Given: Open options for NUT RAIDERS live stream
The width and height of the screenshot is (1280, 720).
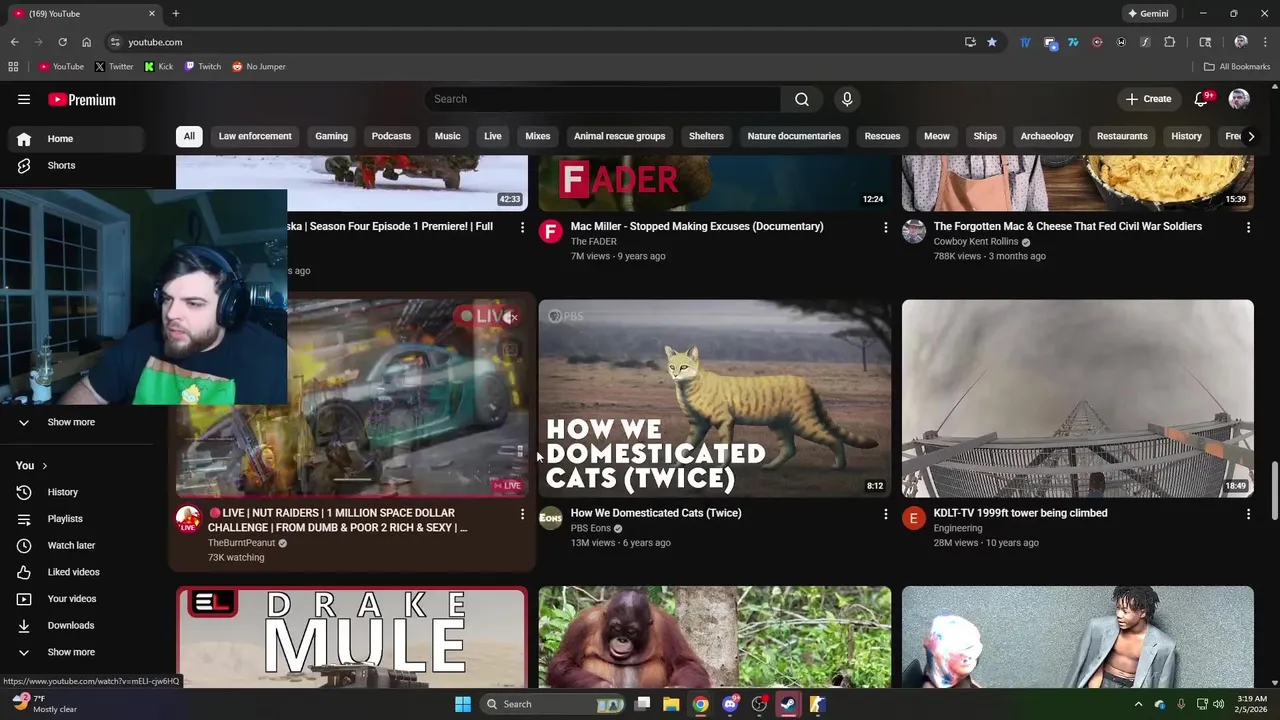Looking at the screenshot, I should [x=522, y=514].
